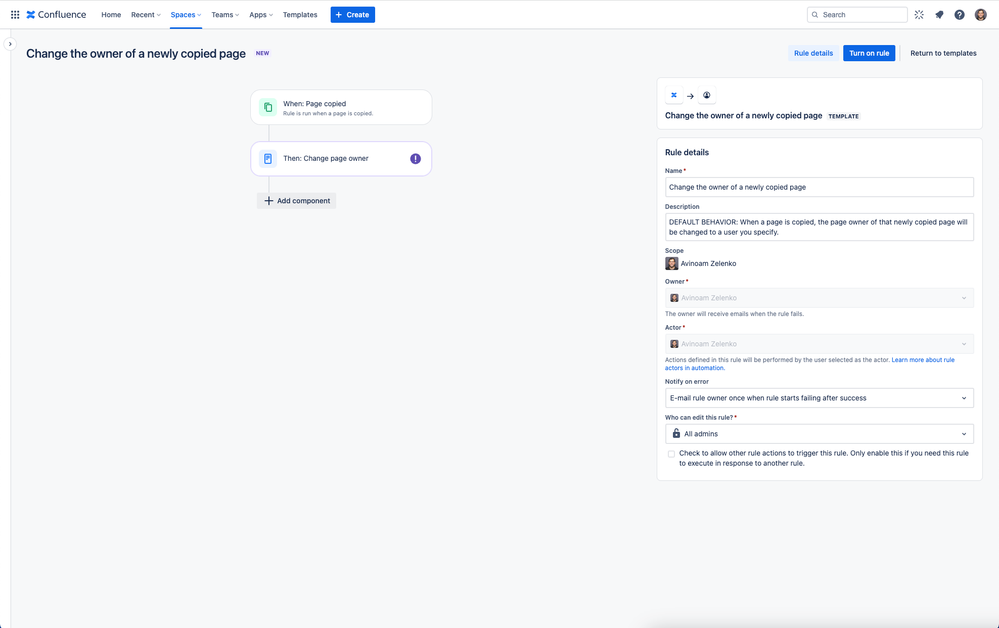Open the Recent menu
The width and height of the screenshot is (999, 628).
146,15
